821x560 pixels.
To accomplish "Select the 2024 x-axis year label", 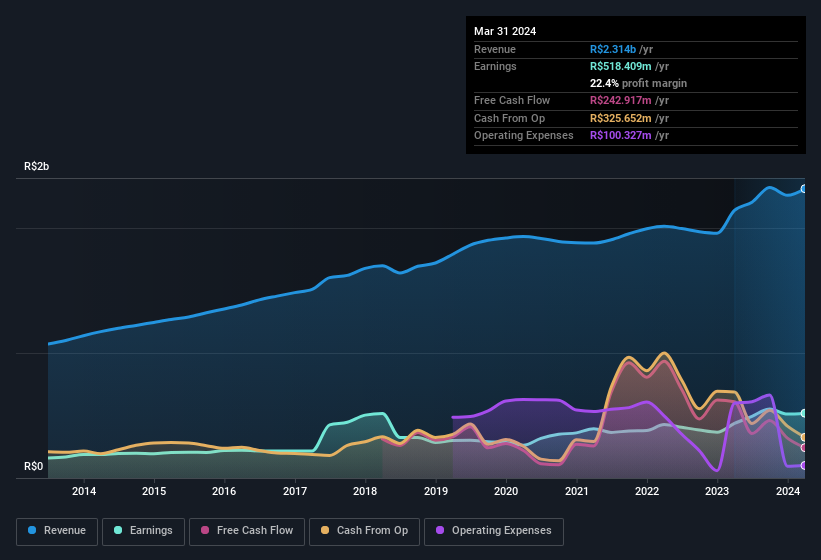I will click(x=788, y=491).
